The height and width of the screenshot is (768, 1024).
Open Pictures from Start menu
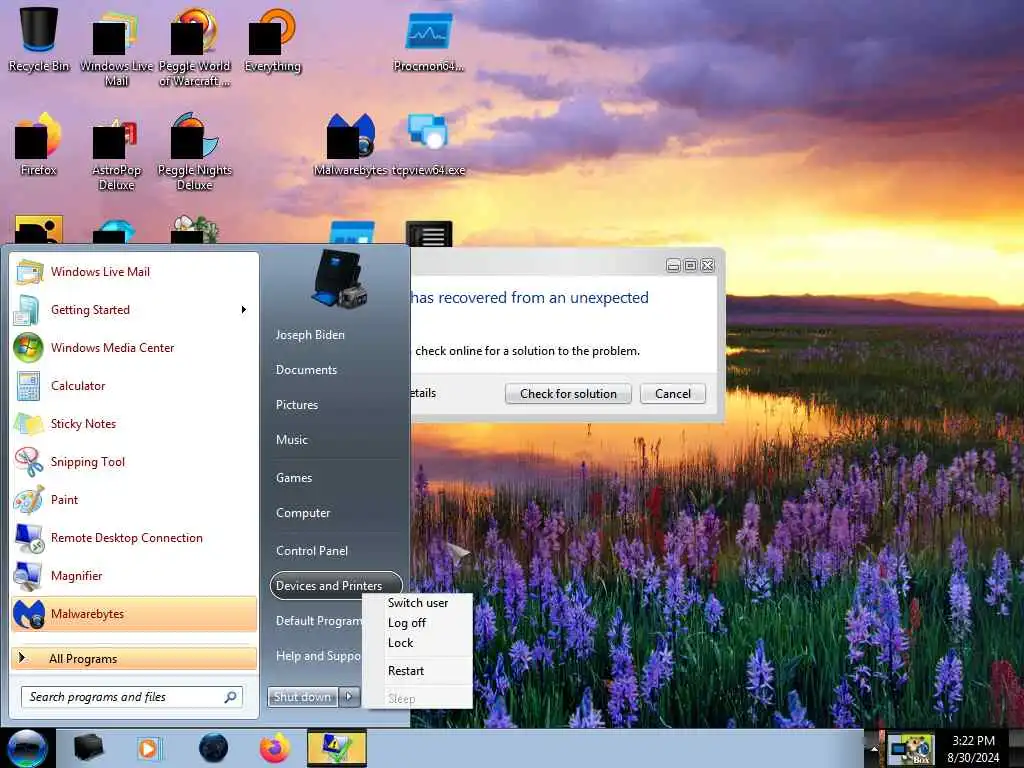click(x=297, y=405)
